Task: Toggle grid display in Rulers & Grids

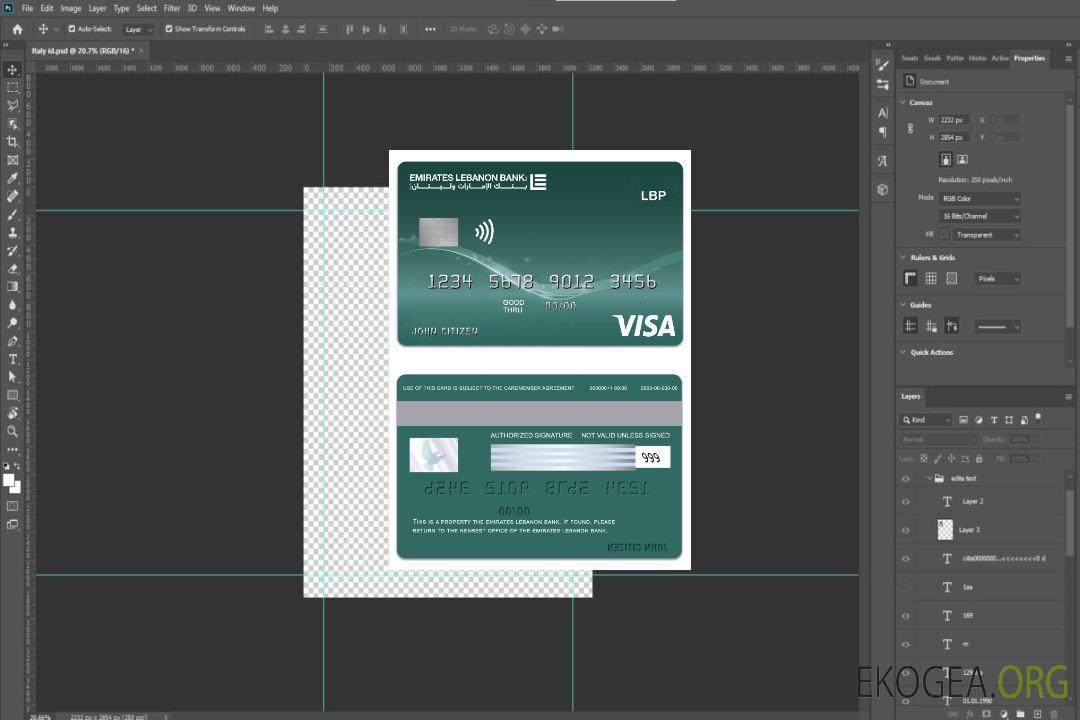Action: [x=931, y=278]
